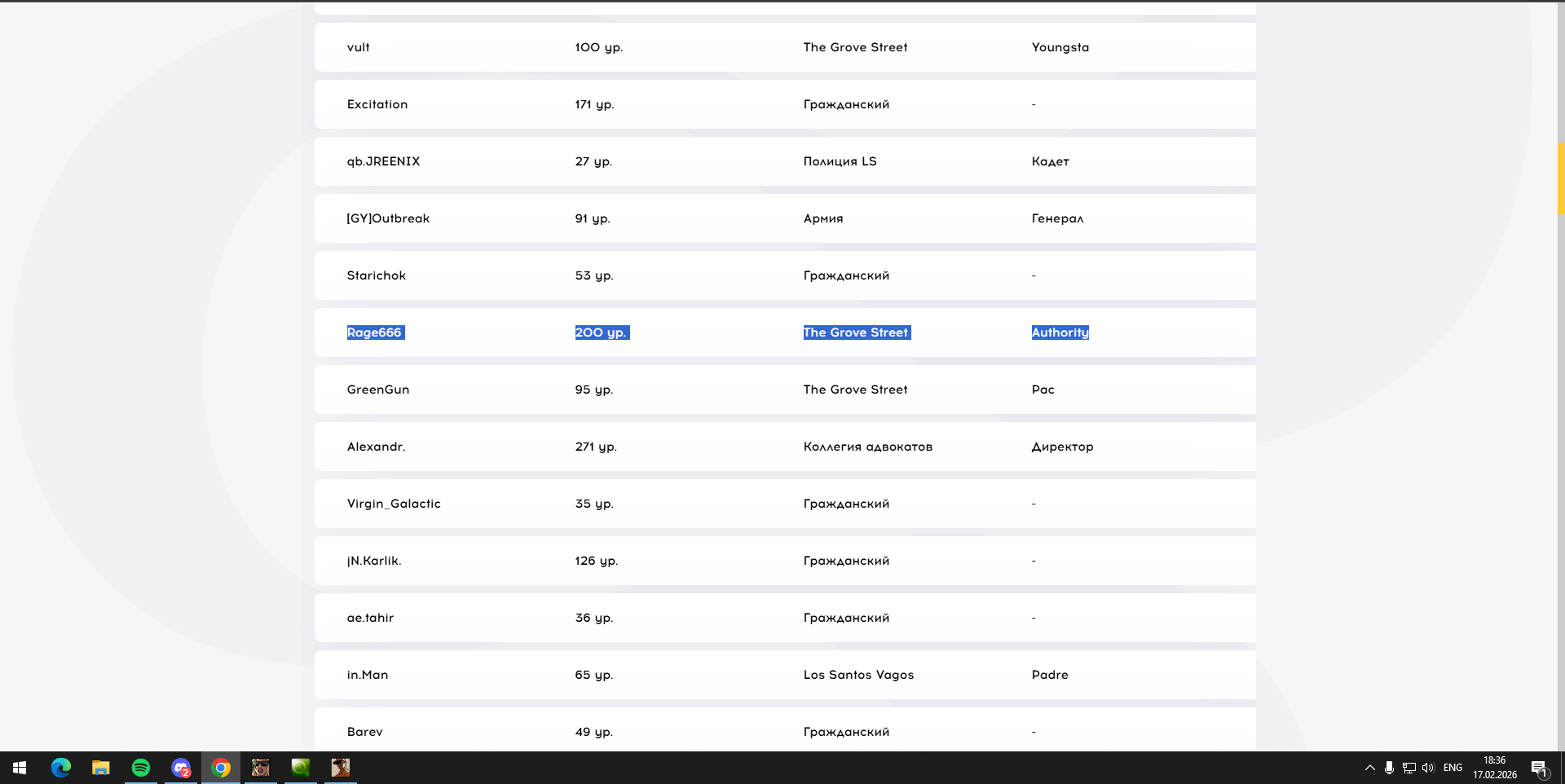Click the Генерал rank cell

tap(1057, 218)
